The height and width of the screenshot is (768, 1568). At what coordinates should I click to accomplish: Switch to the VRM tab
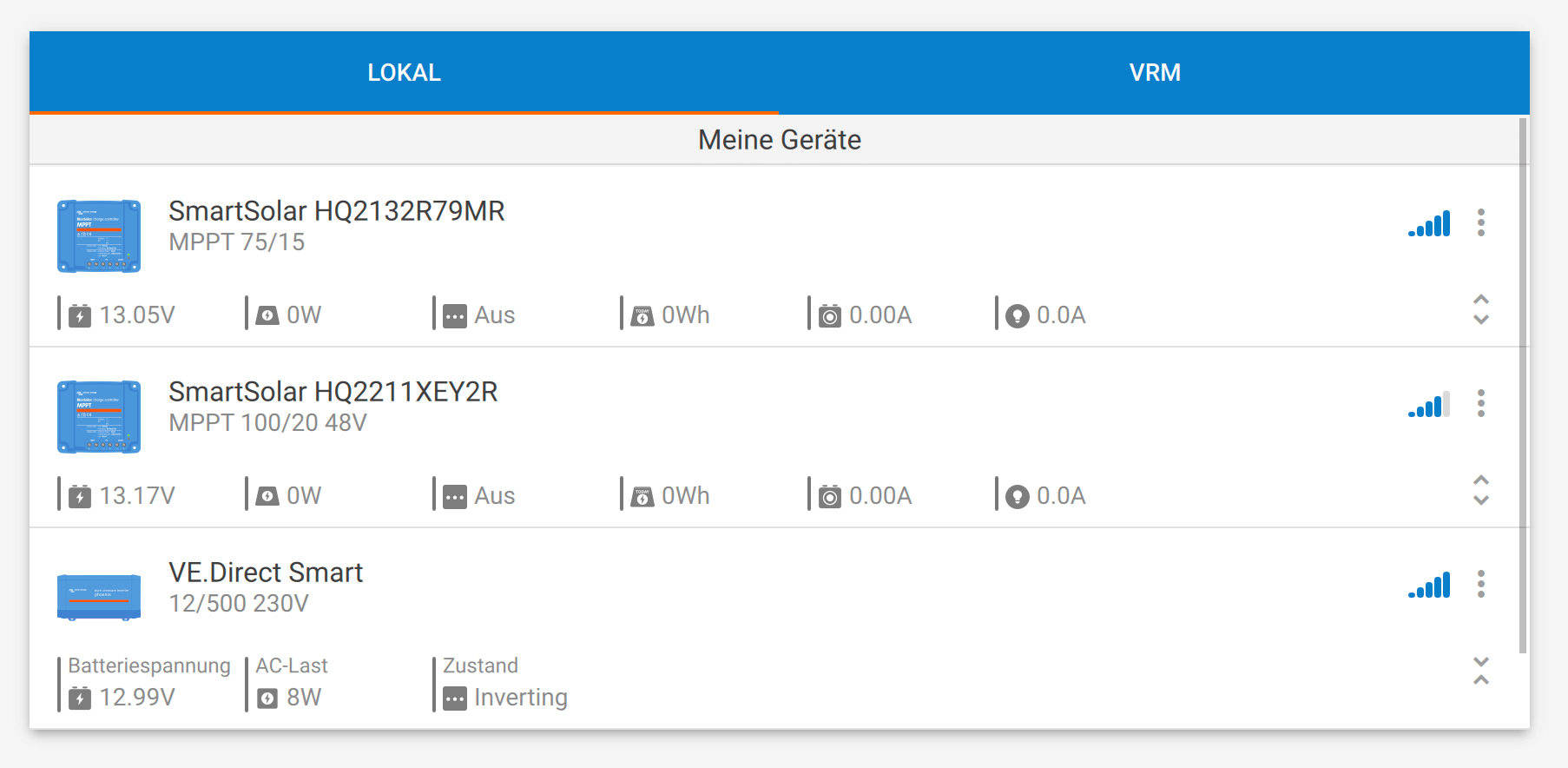[x=1155, y=72]
